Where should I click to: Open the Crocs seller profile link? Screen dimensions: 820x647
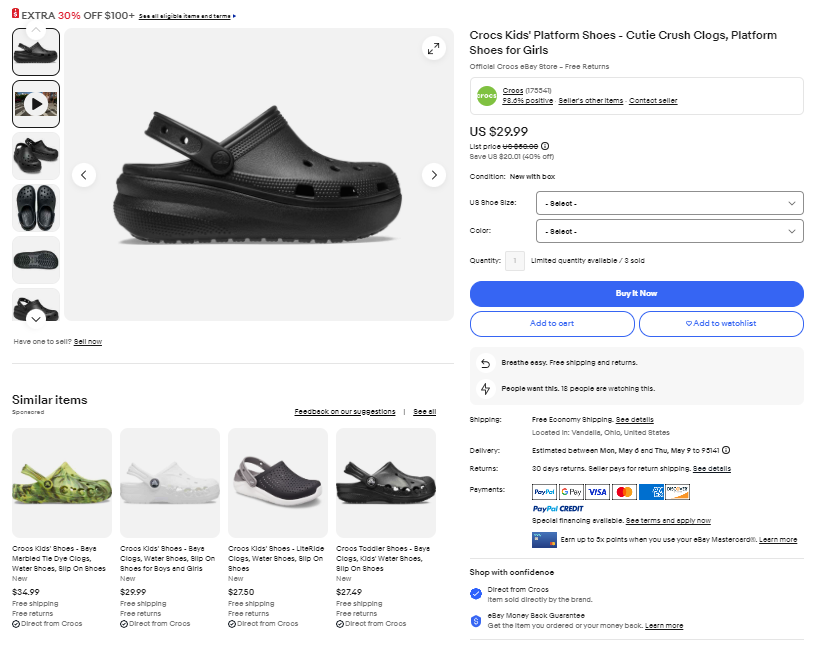512,90
